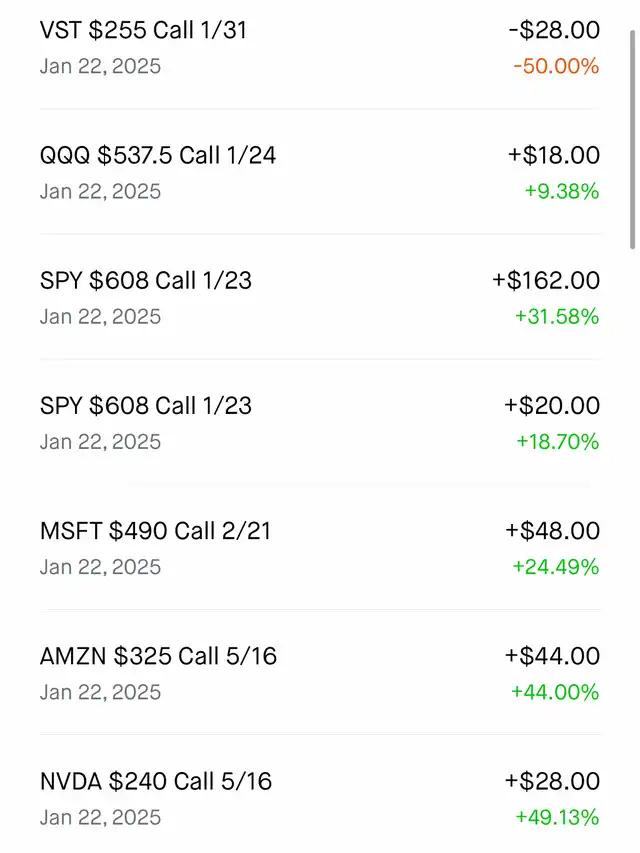This screenshot has height=853, width=640.
Task: Click the +9.38% return percentage
Action: pos(560,192)
